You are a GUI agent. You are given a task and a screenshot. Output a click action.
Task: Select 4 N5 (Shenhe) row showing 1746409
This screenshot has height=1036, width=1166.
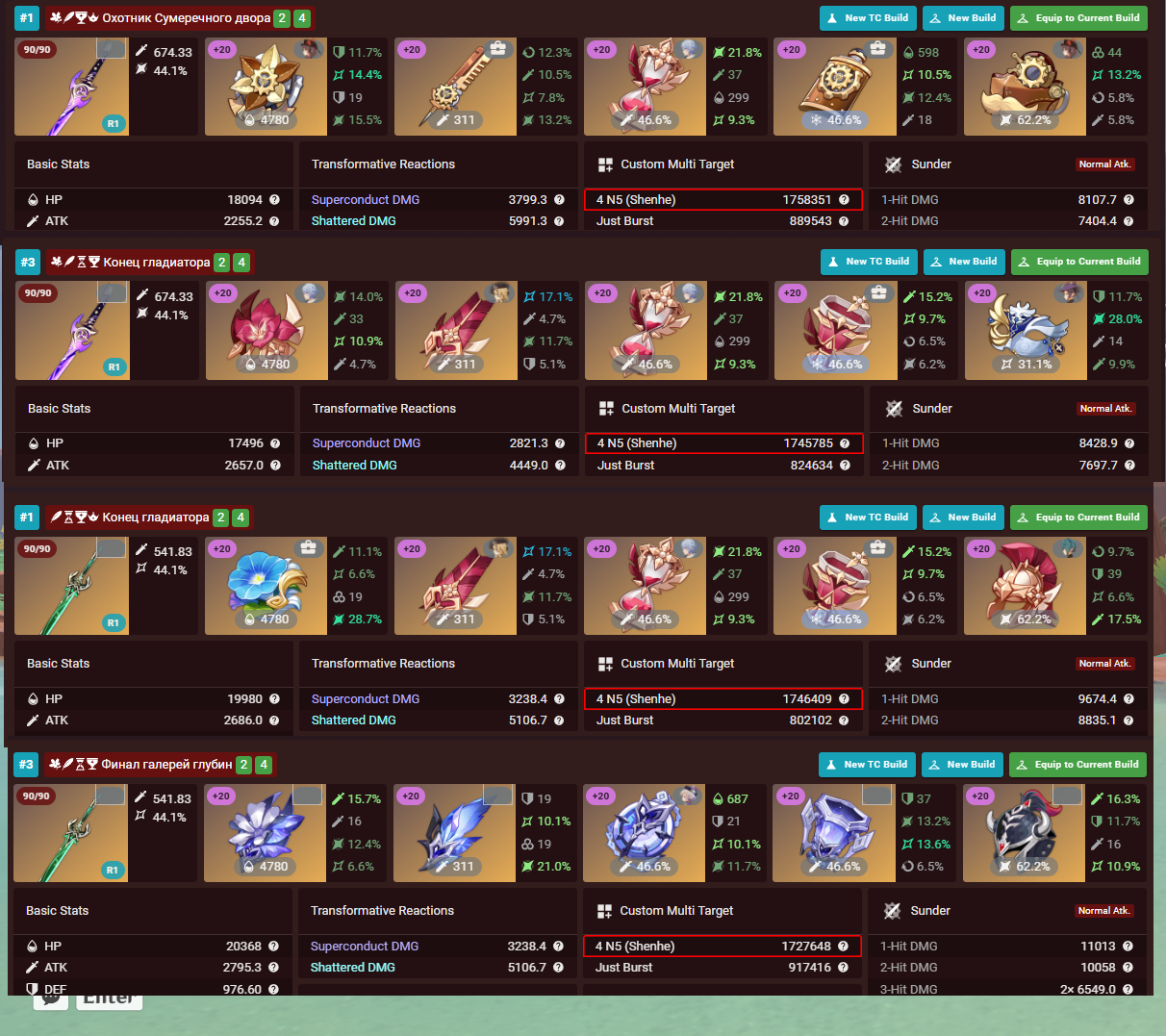click(722, 699)
